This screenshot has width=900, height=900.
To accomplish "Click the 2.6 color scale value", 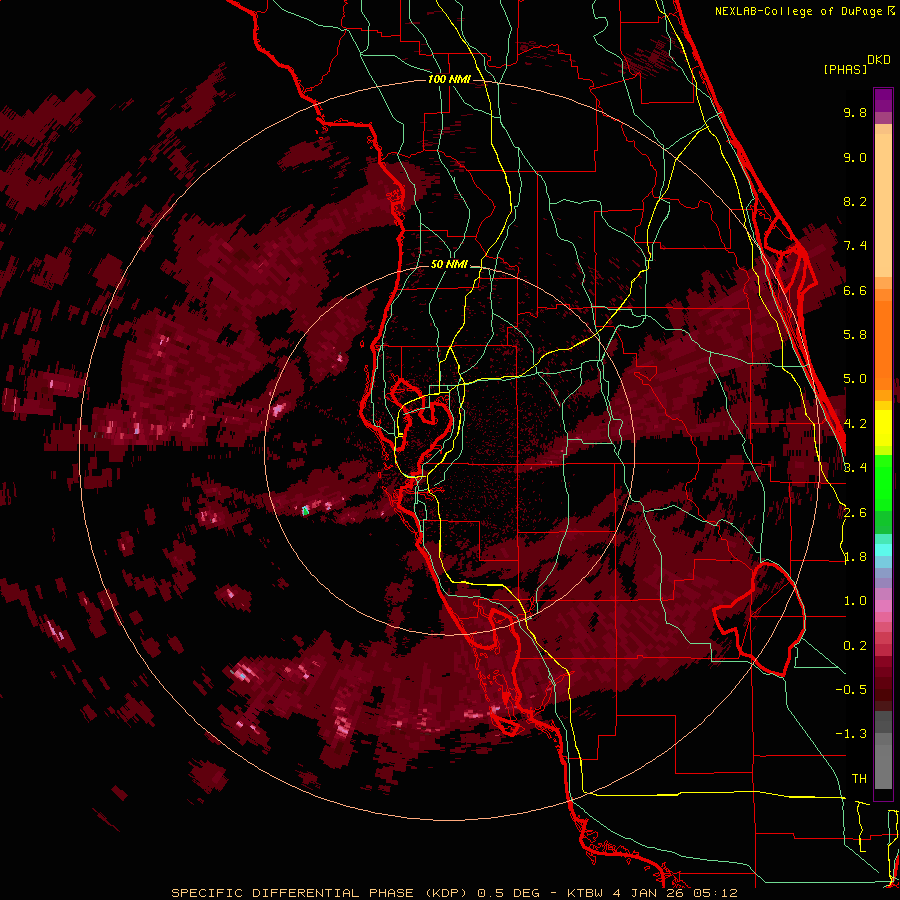I will pyautogui.click(x=855, y=513).
